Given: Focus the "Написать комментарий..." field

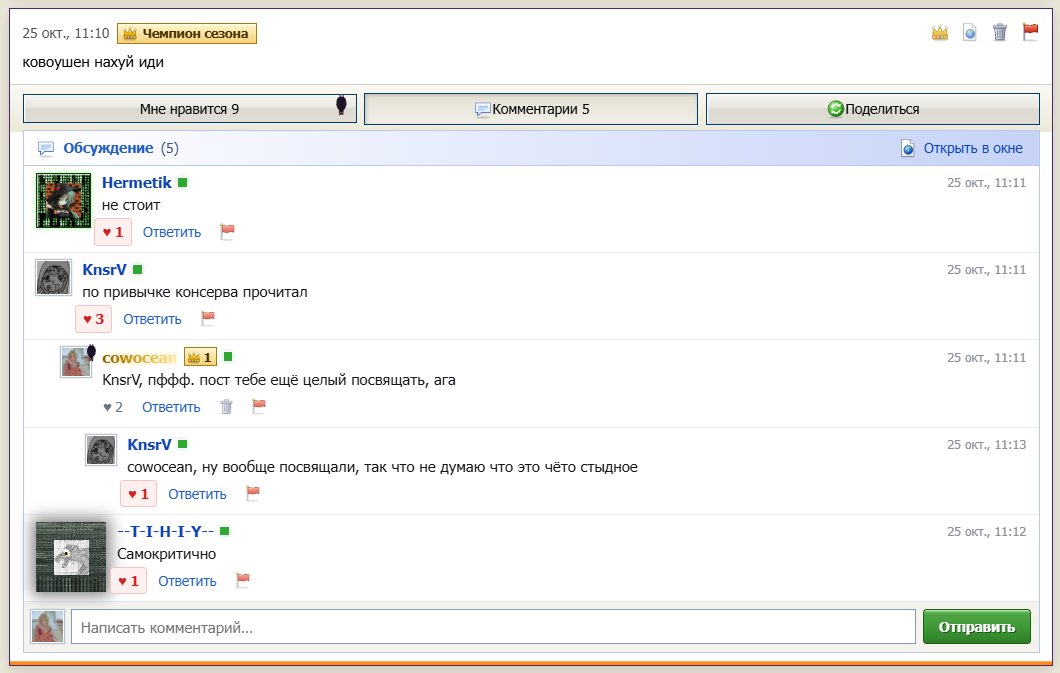Looking at the screenshot, I should [493, 627].
